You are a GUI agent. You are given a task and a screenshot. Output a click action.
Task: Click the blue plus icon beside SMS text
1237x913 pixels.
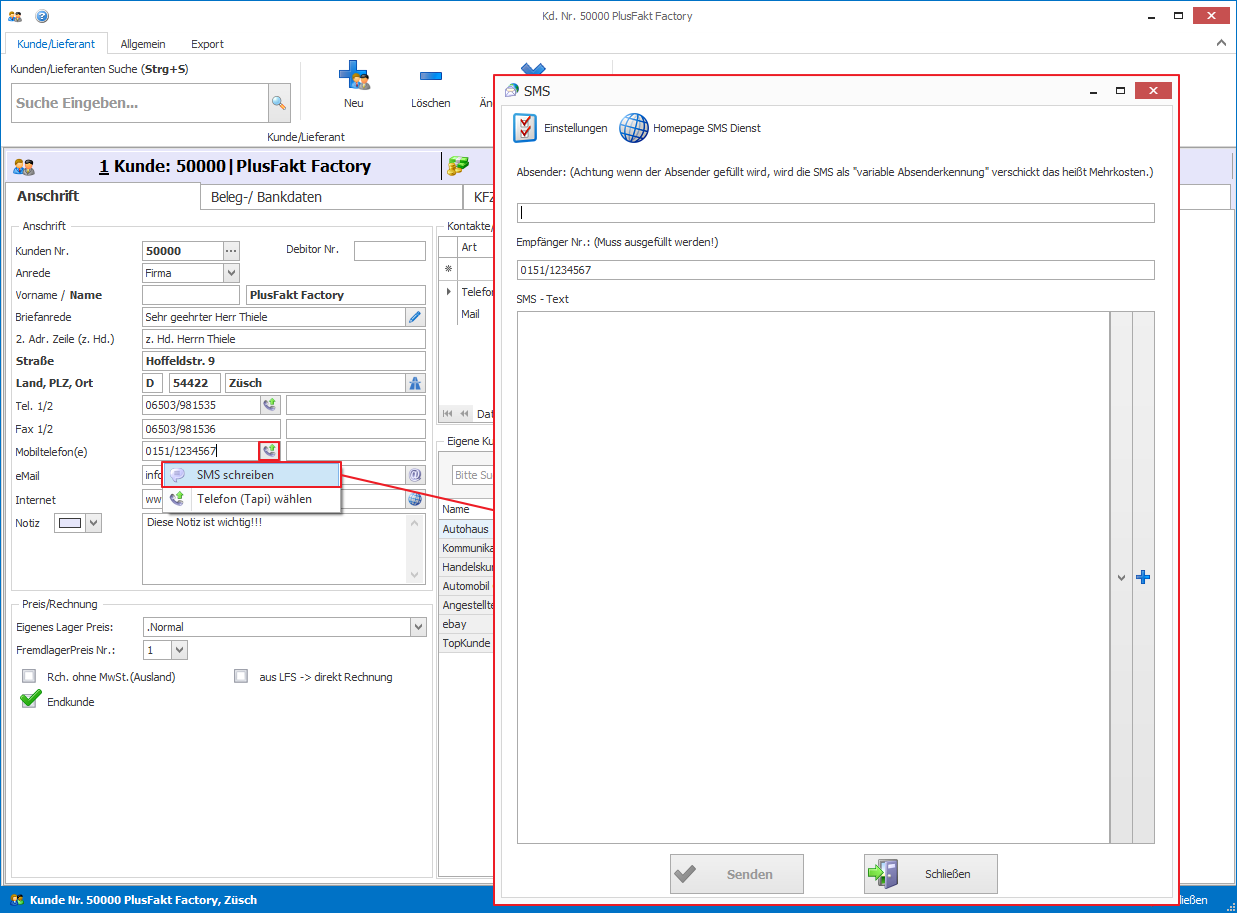tap(1144, 577)
